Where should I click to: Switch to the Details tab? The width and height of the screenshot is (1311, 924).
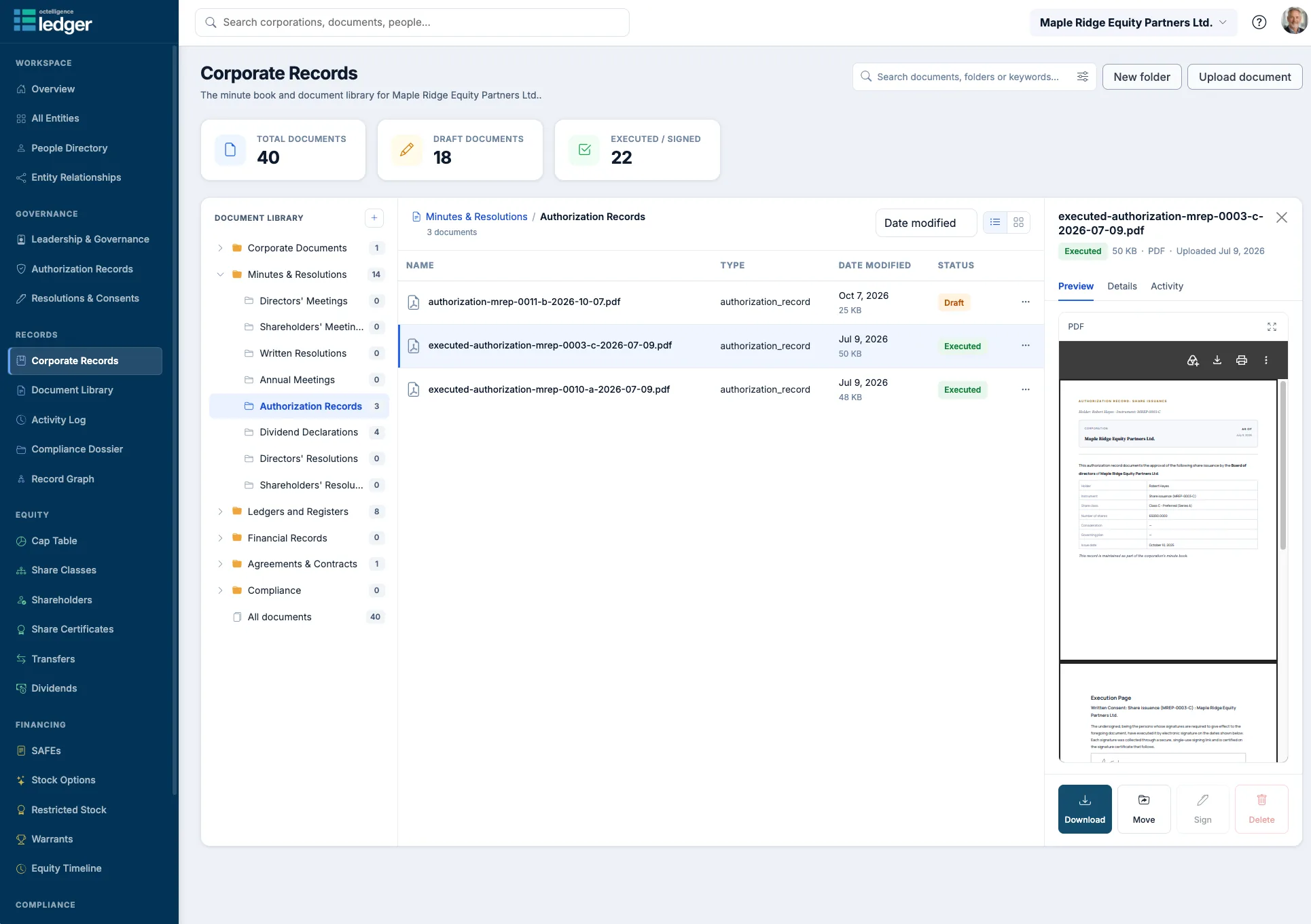coord(1121,286)
